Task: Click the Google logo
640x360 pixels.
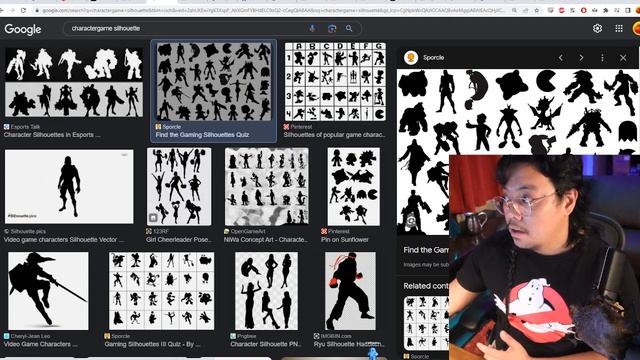Action: [23, 29]
